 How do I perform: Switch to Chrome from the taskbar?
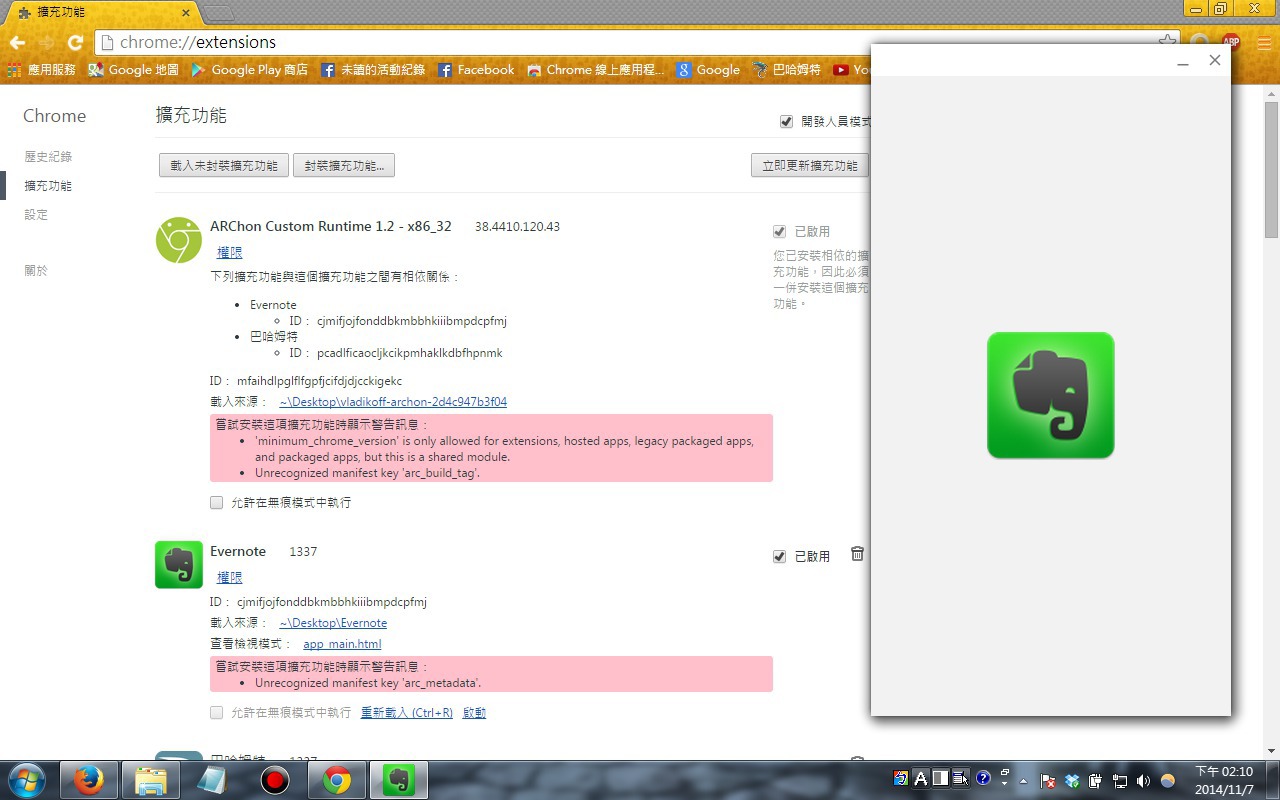(x=337, y=780)
